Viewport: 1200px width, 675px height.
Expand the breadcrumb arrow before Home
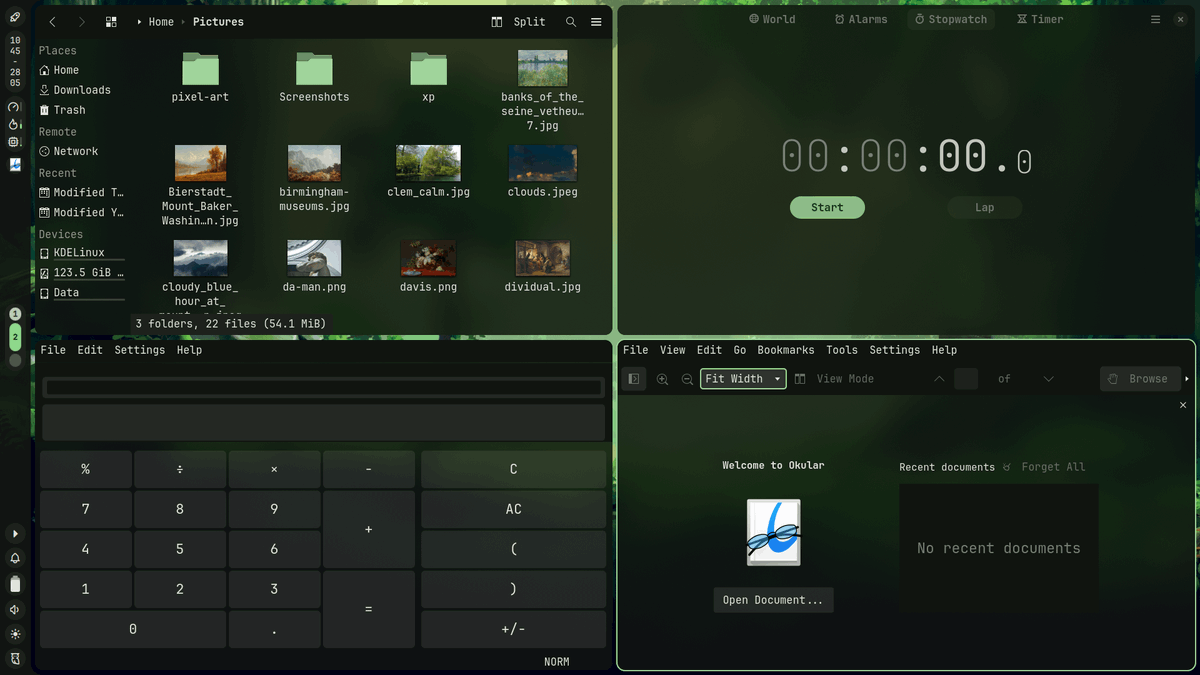point(139,22)
